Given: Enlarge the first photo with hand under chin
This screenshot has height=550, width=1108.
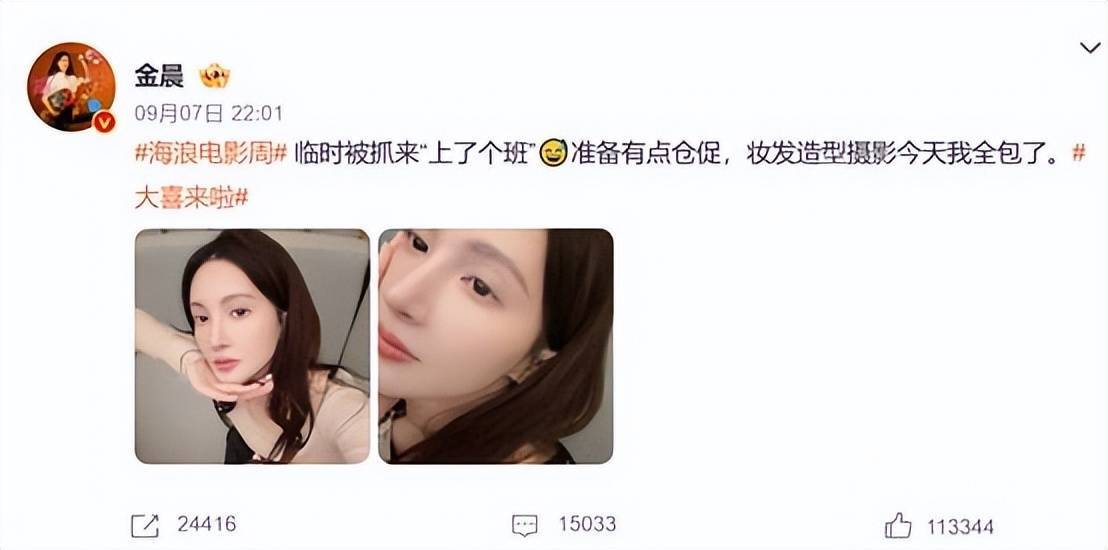Looking at the screenshot, I should click(252, 346).
